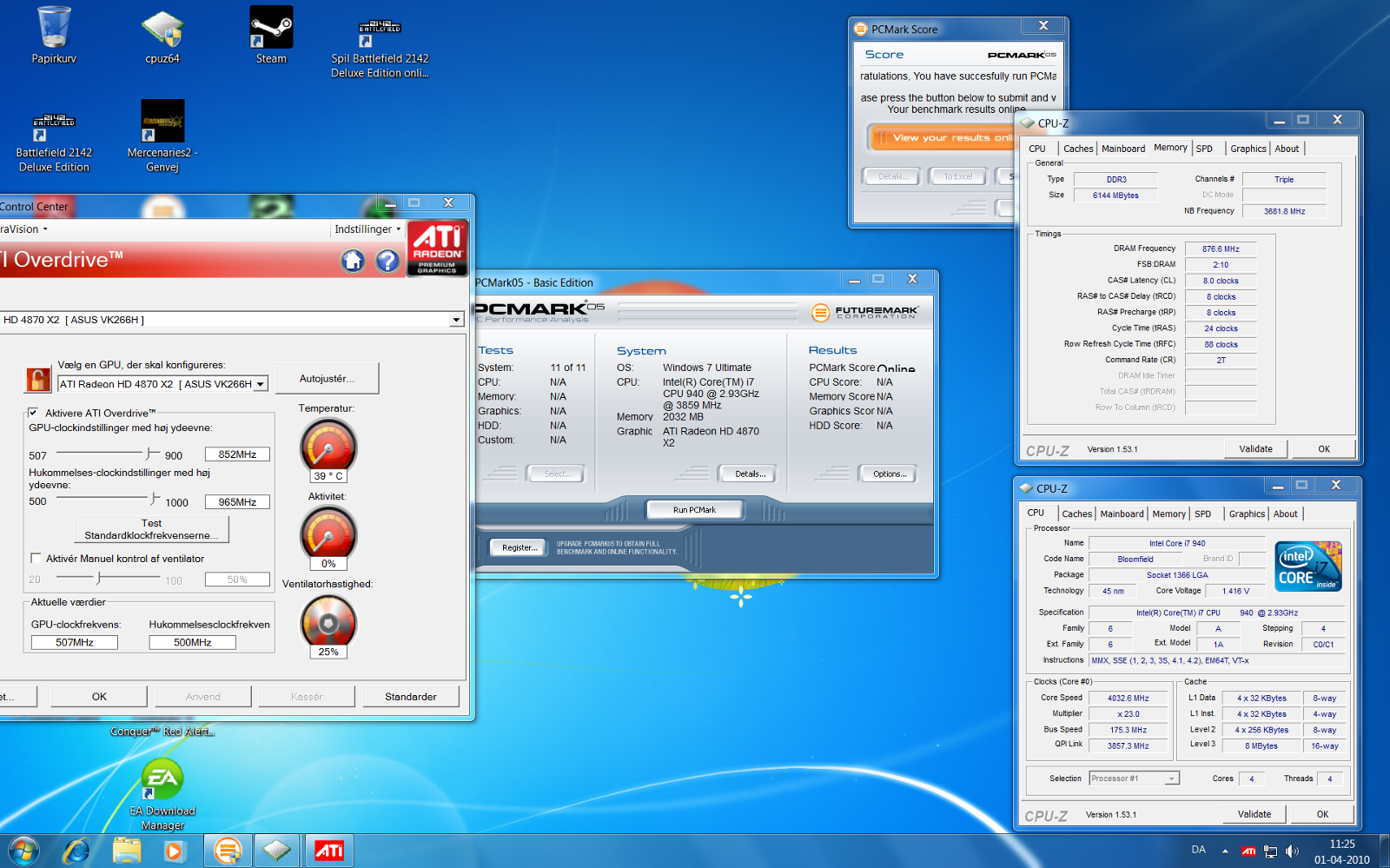The height and width of the screenshot is (868, 1390).
Task: Click the Futuremark logo in PCMark05
Action: pyautogui.click(x=864, y=312)
